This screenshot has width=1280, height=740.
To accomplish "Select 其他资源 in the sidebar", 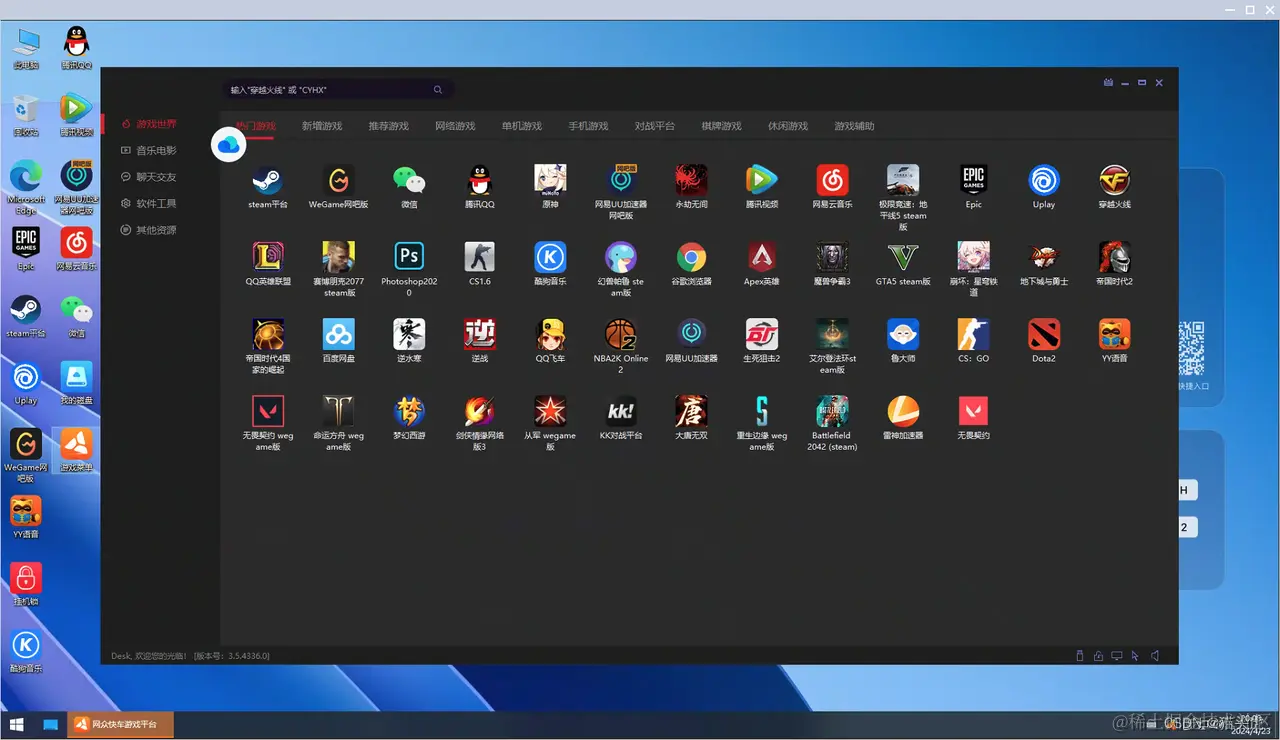I will point(148,230).
